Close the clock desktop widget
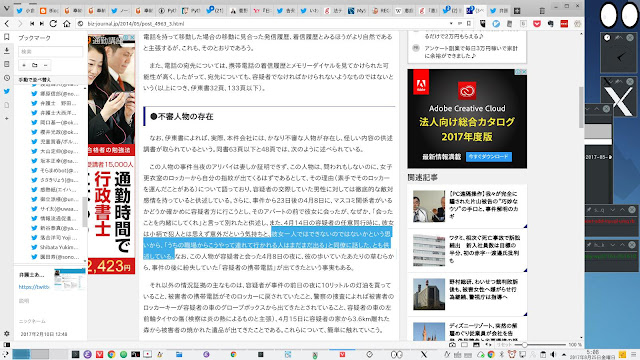640x360 pixels. pyautogui.click(x=630, y=38)
